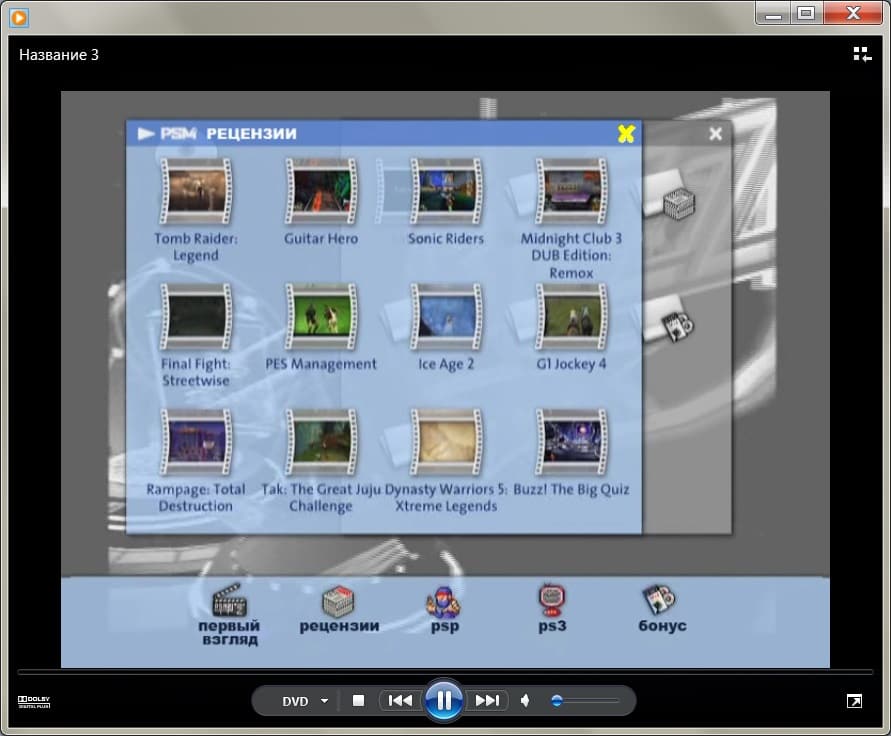
Task: Click the Midnight Club 3 DUB Edition: Remox text
Action: (x=571, y=256)
